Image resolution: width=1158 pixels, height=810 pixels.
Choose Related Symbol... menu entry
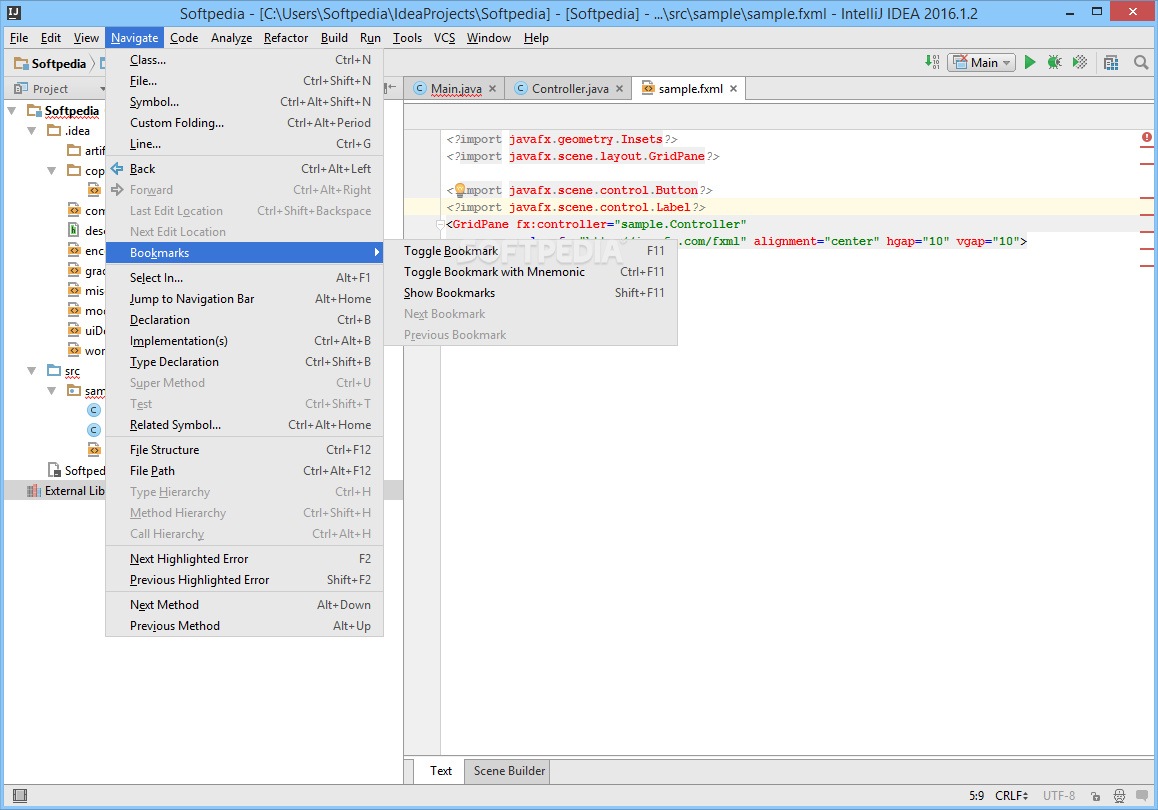click(245, 425)
